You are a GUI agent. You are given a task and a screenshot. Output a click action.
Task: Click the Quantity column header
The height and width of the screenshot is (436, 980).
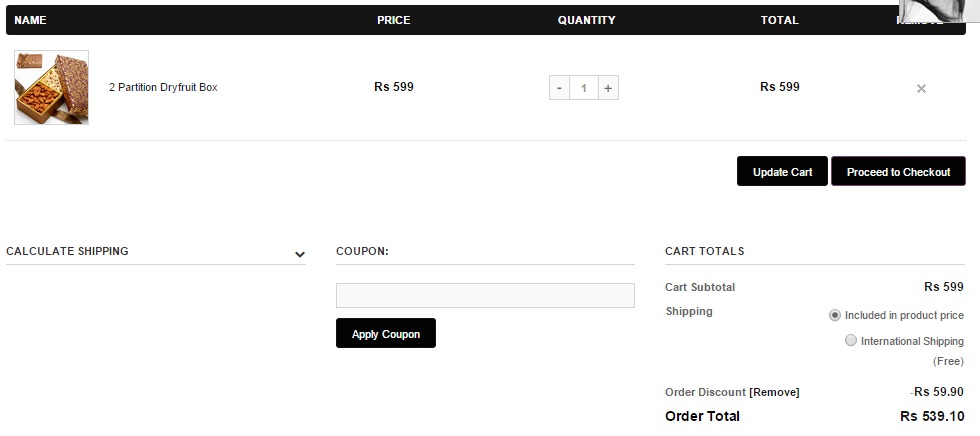[586, 20]
